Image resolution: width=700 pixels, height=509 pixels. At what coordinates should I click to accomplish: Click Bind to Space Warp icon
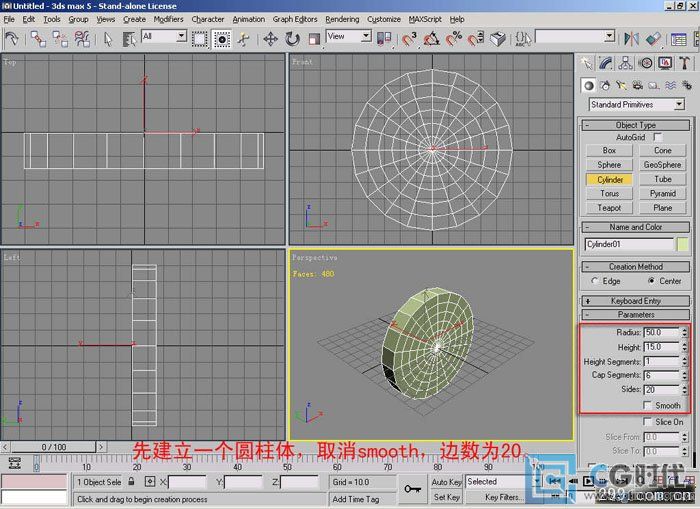click(82, 39)
